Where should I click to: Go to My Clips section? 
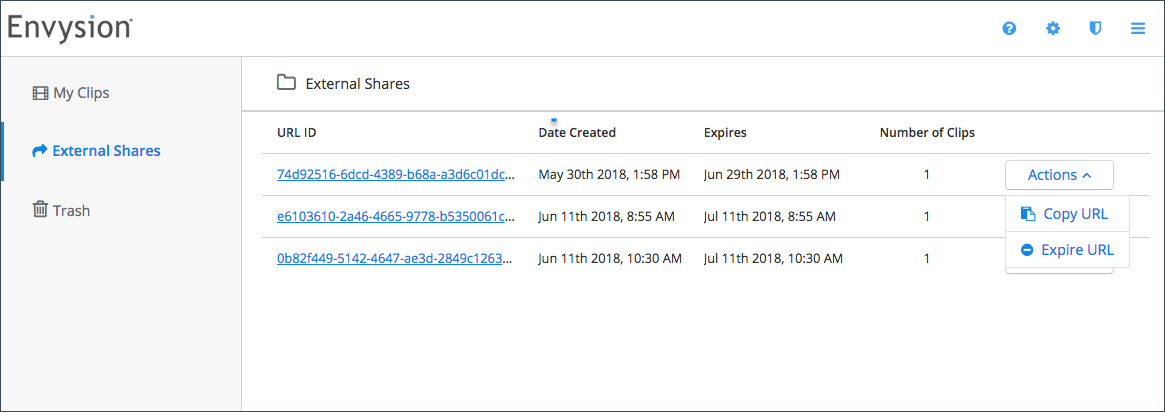[71, 94]
